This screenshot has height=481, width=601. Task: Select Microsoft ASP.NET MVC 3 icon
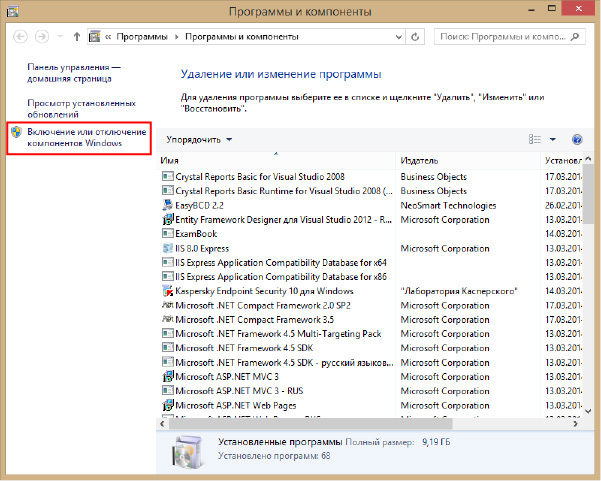point(167,376)
